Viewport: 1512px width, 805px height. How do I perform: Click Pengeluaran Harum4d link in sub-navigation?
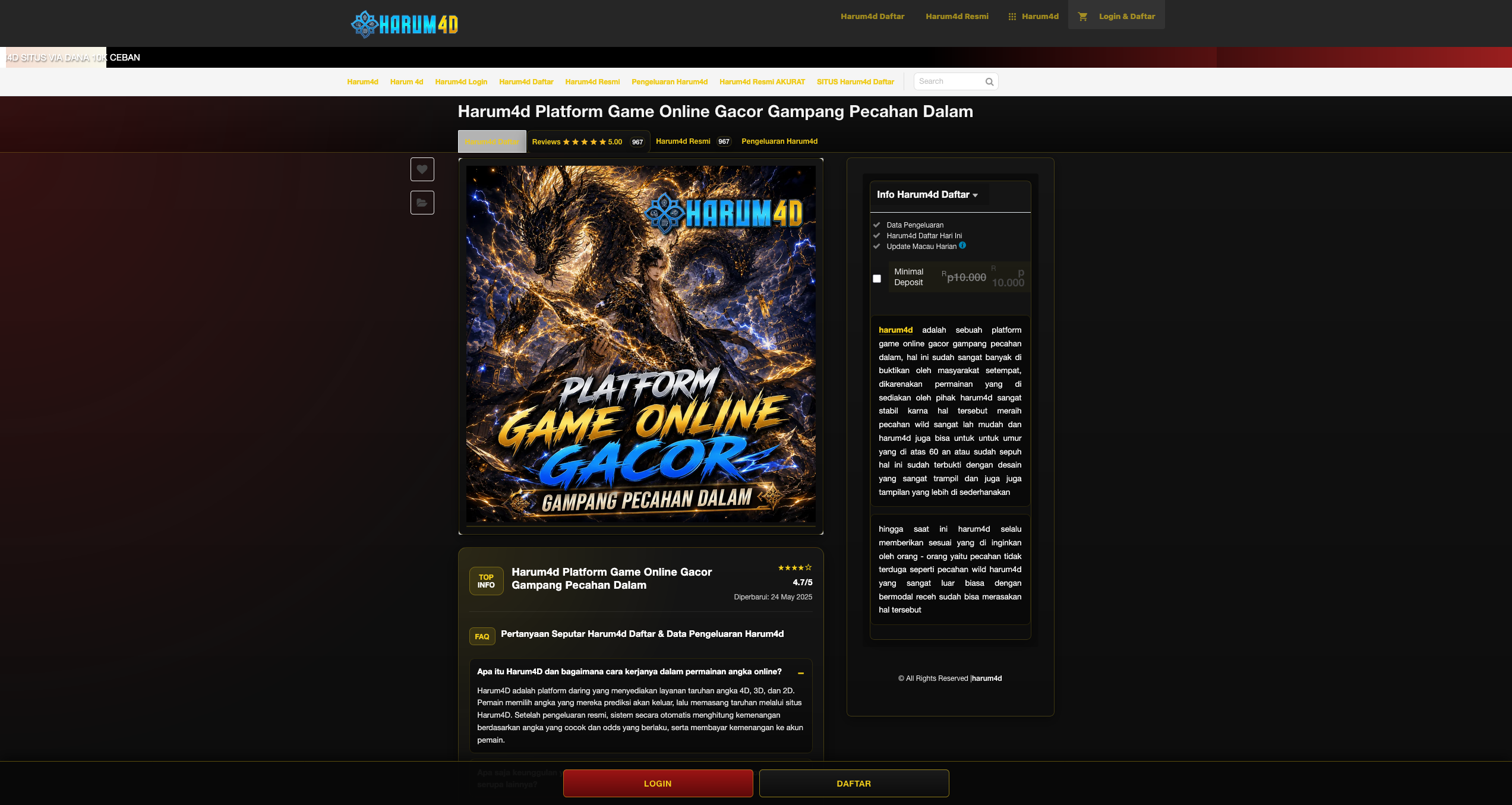point(670,82)
